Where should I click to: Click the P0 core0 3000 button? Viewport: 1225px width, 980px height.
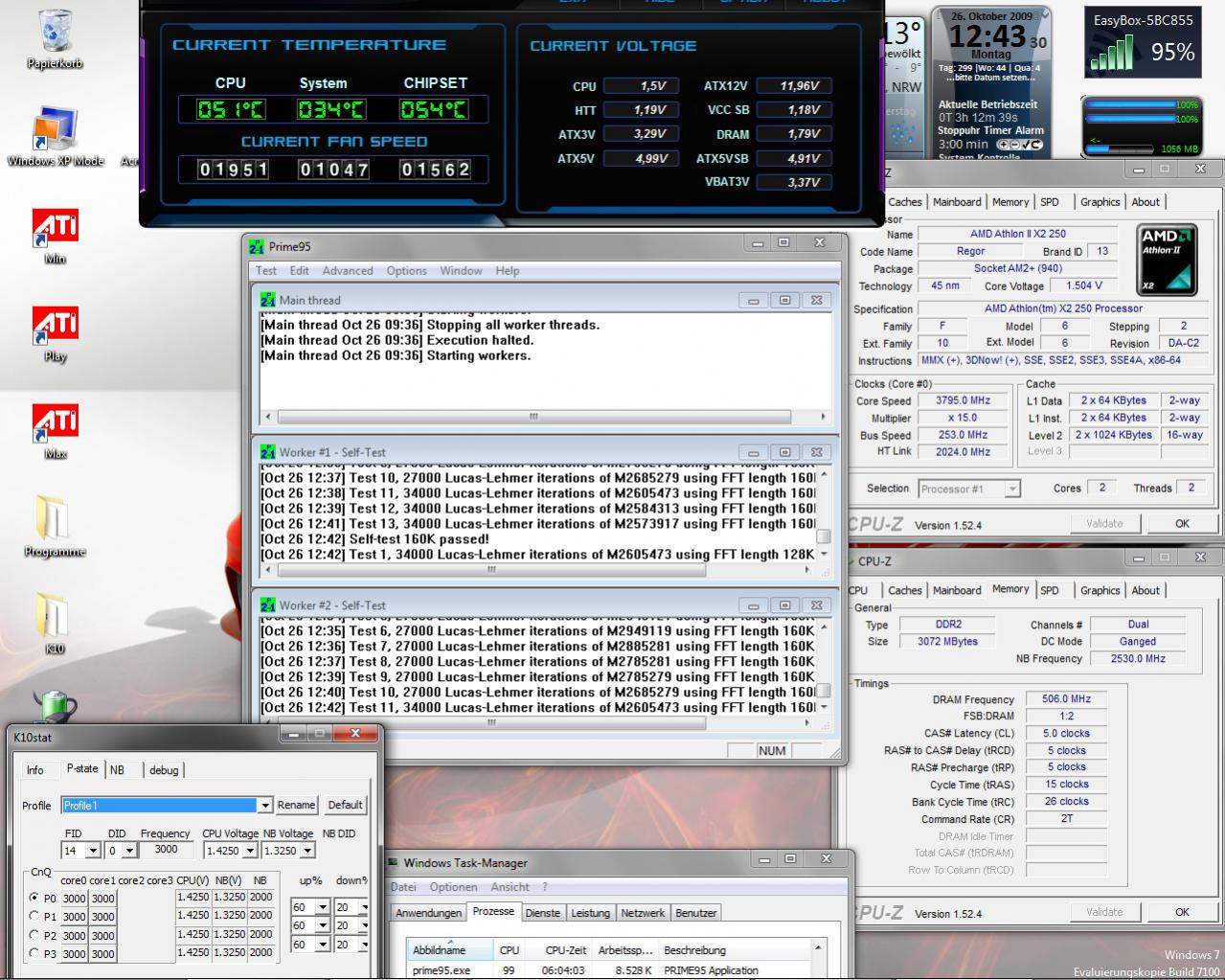coord(75,899)
